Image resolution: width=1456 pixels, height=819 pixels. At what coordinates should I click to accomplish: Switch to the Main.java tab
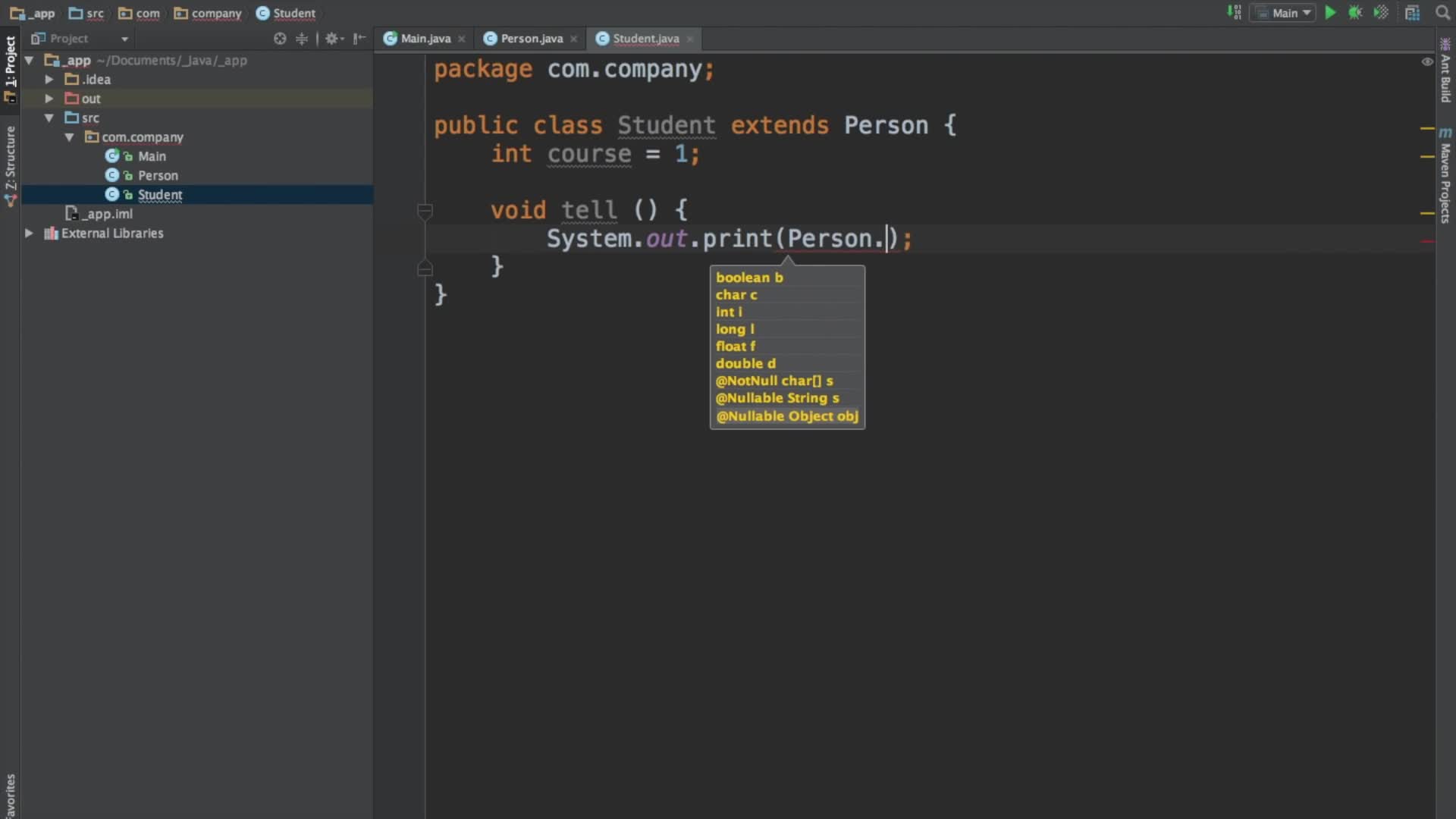pos(425,39)
